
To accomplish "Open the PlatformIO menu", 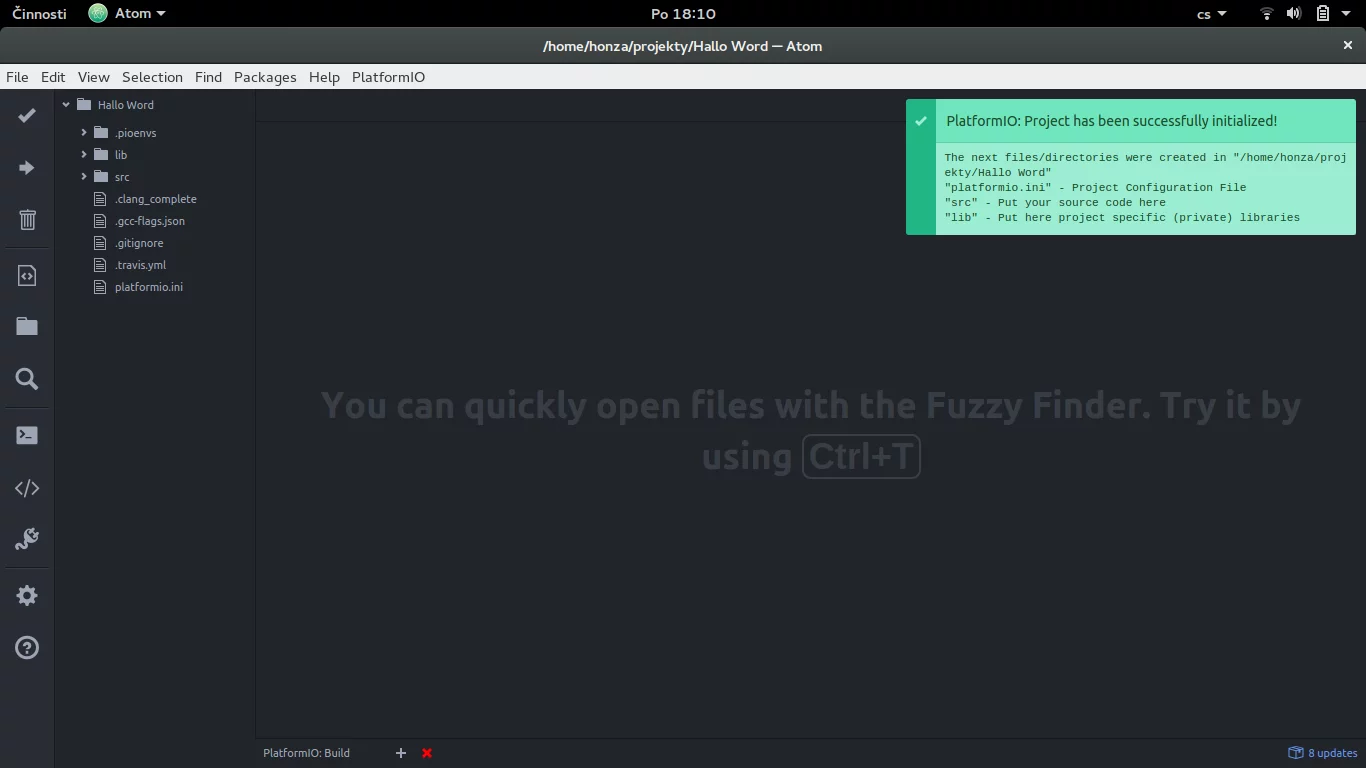I will click(388, 77).
